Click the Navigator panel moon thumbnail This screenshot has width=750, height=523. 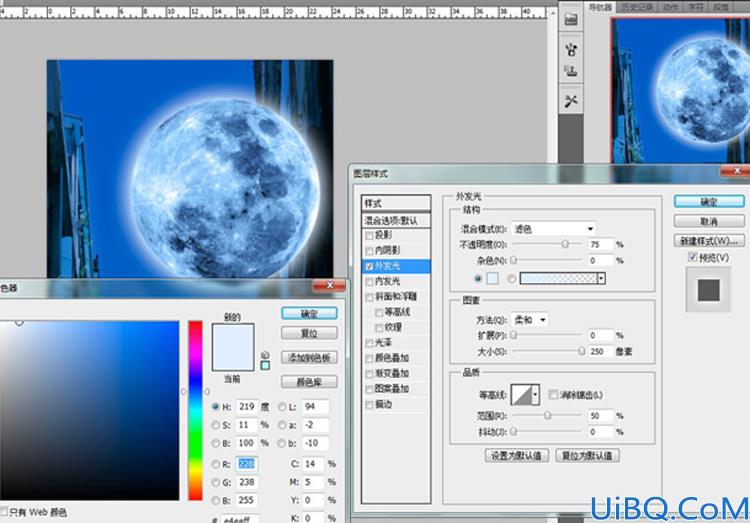pyautogui.click(x=681, y=91)
